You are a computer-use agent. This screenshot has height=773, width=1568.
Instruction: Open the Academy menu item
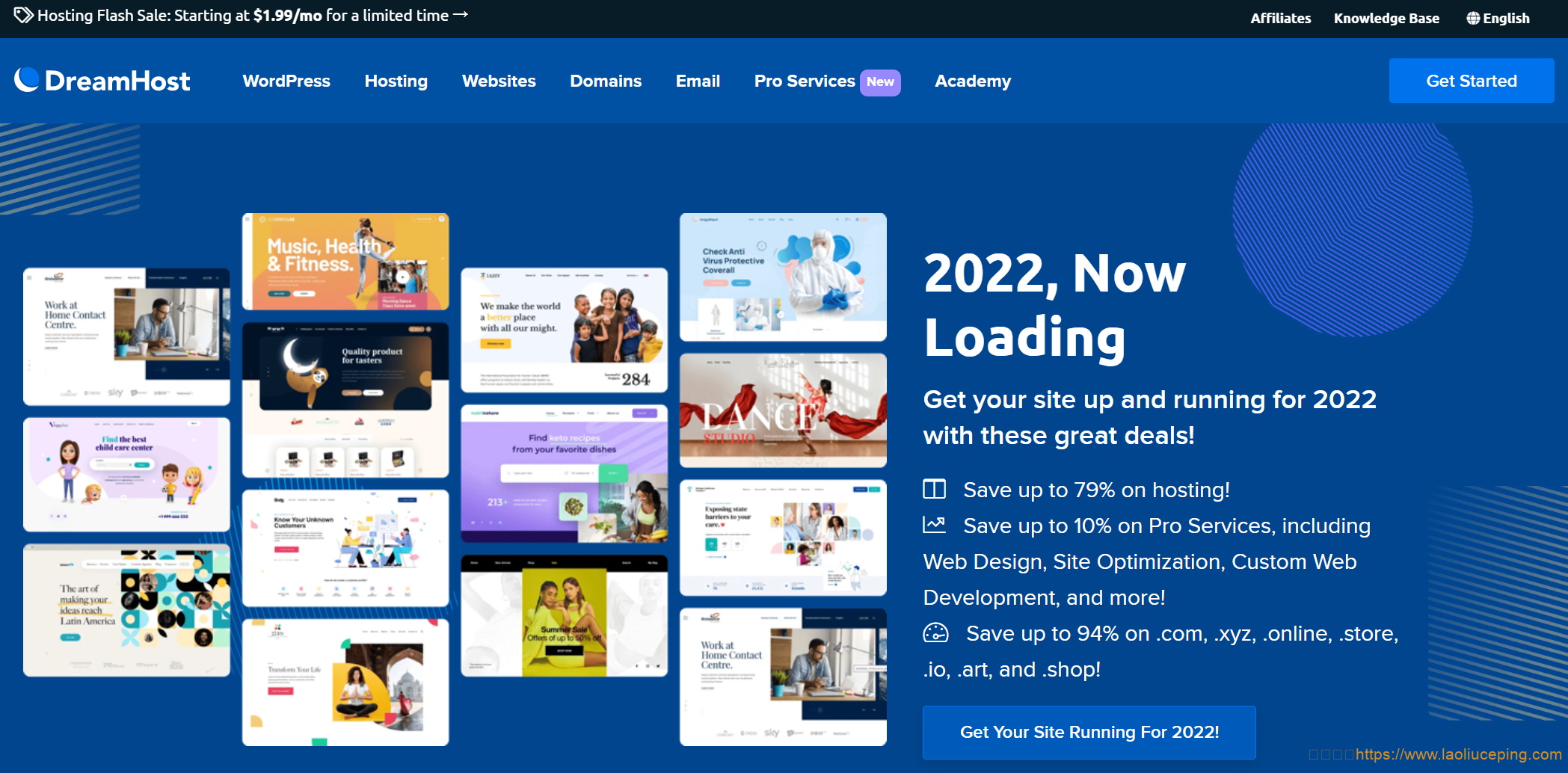pyautogui.click(x=973, y=81)
